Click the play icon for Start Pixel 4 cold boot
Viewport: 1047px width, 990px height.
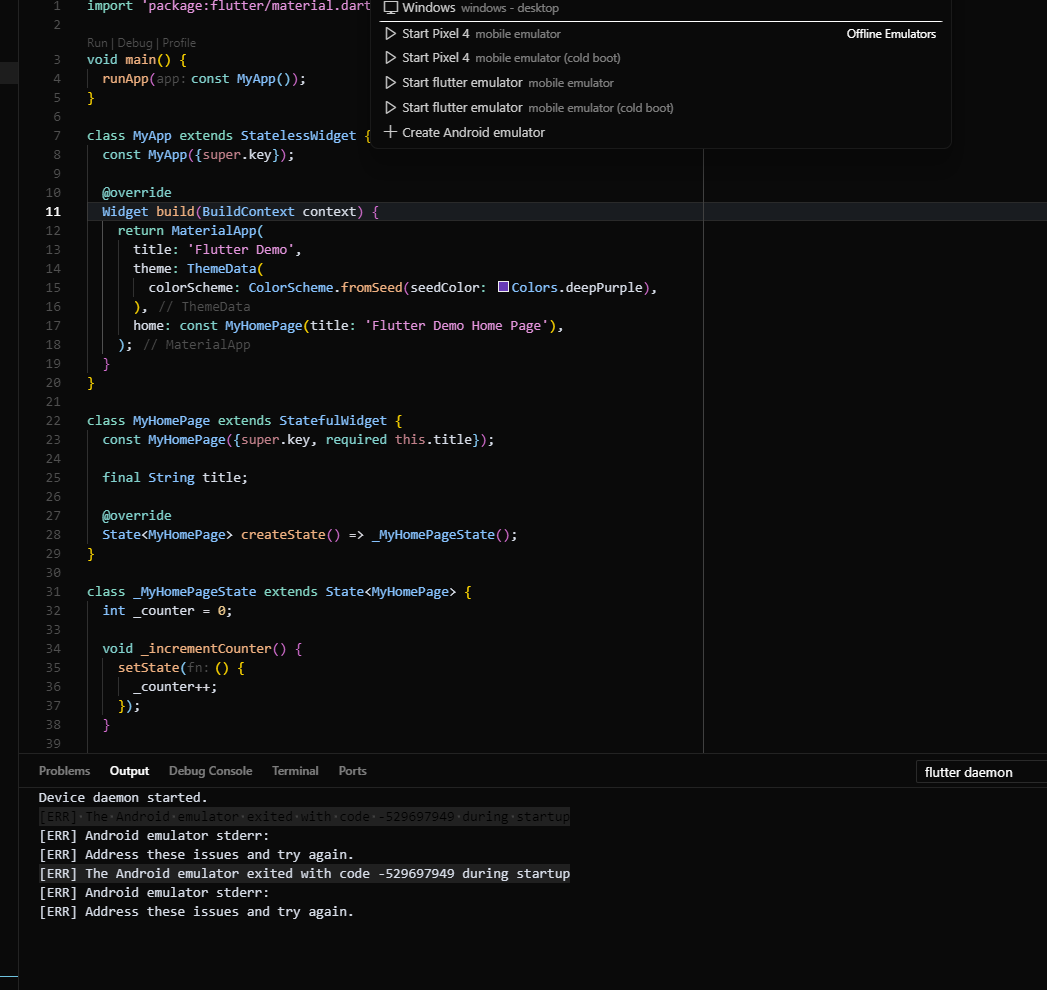point(391,58)
